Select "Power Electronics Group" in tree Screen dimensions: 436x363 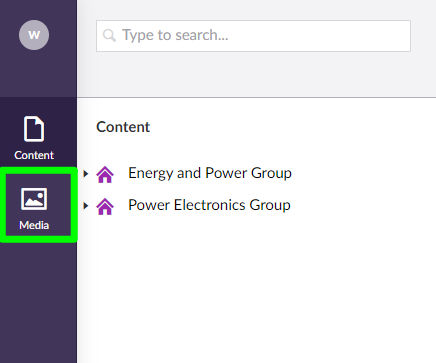(209, 205)
